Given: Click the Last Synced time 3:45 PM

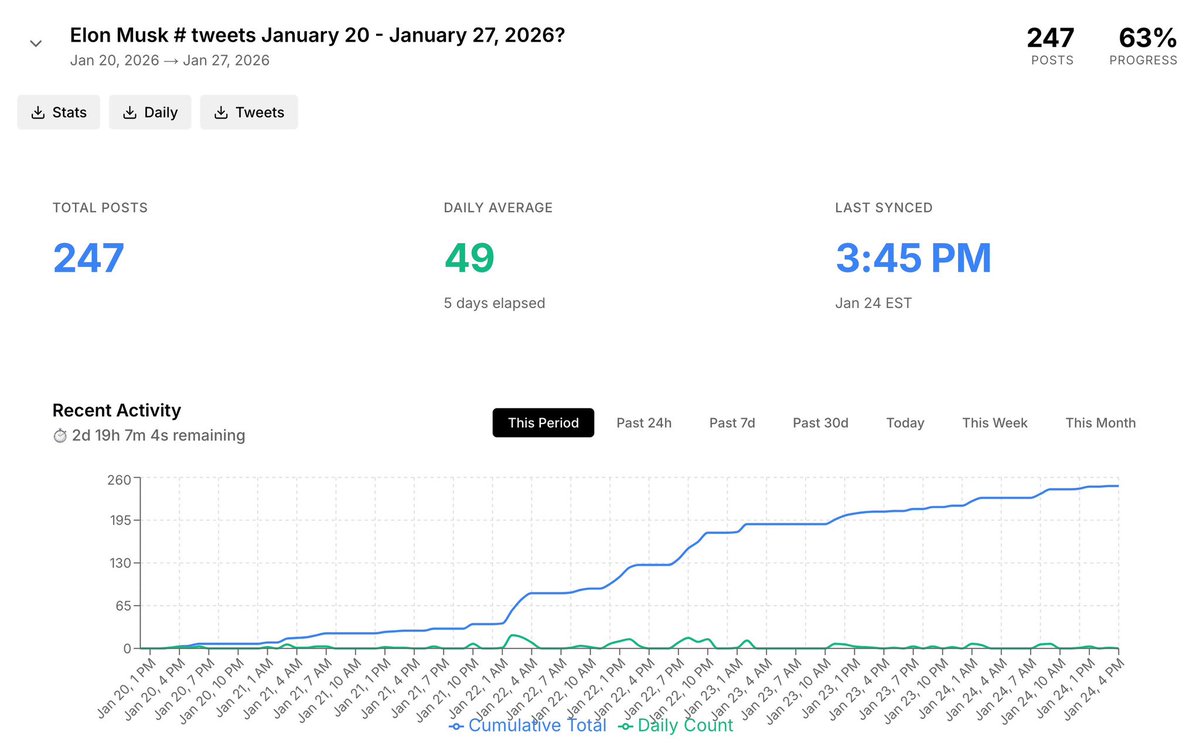Looking at the screenshot, I should click(913, 258).
